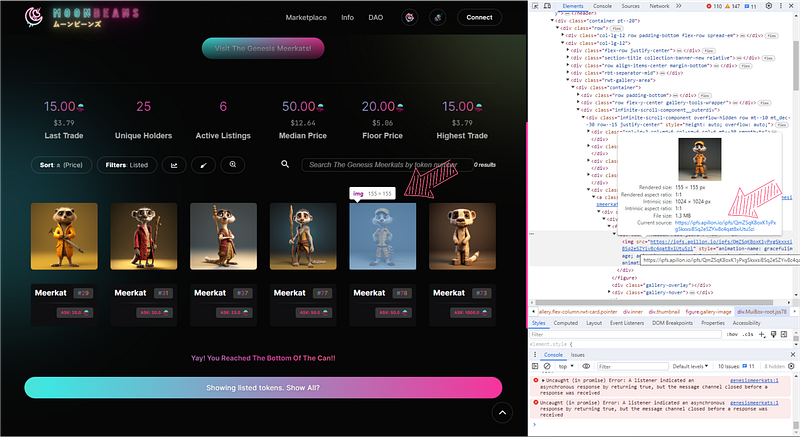Image resolution: width=800 pixels, height=437 pixels.
Task: Open console settings gear icon
Action: [791, 366]
